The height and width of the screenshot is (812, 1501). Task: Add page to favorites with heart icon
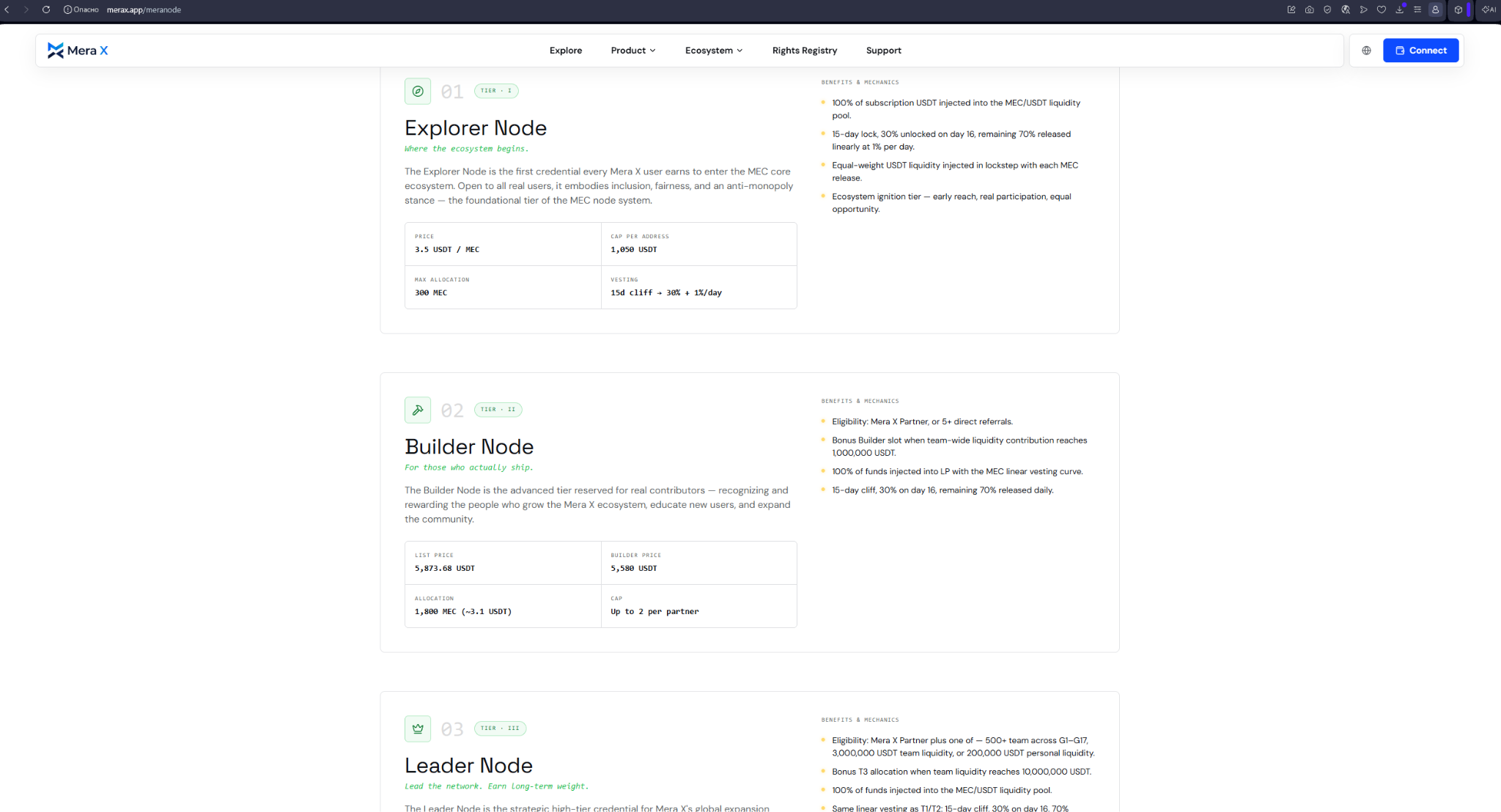pos(1382,10)
